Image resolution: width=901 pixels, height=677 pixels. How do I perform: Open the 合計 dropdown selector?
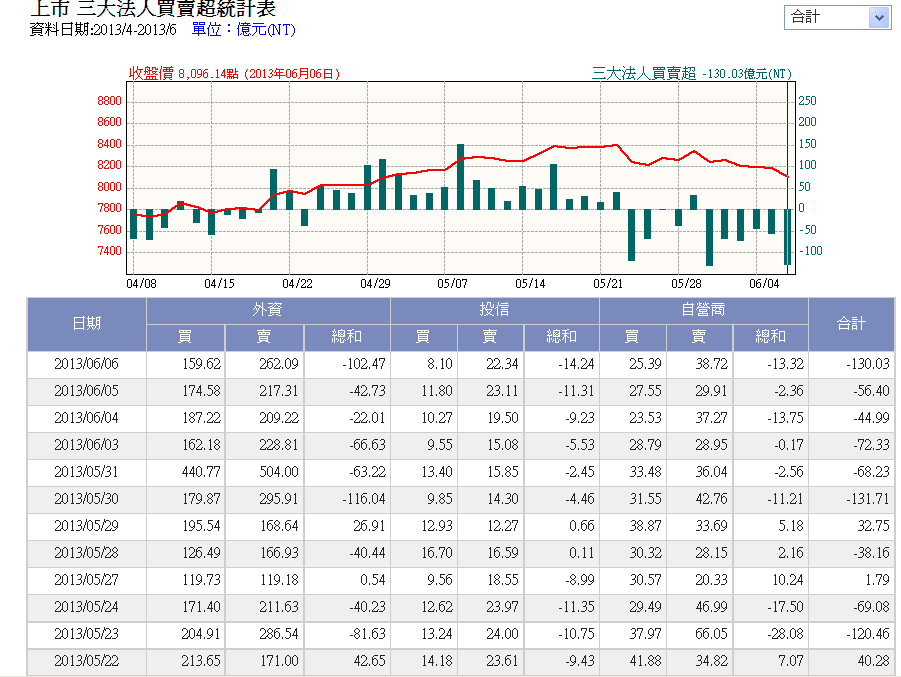(x=837, y=17)
